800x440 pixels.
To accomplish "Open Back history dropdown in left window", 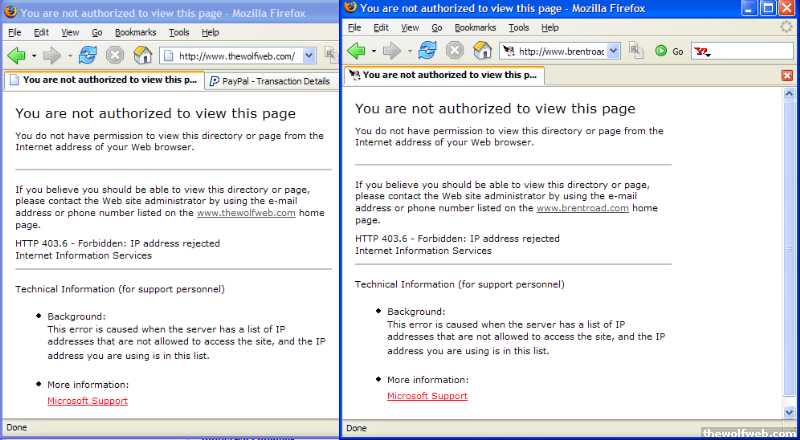I will tap(34, 56).
